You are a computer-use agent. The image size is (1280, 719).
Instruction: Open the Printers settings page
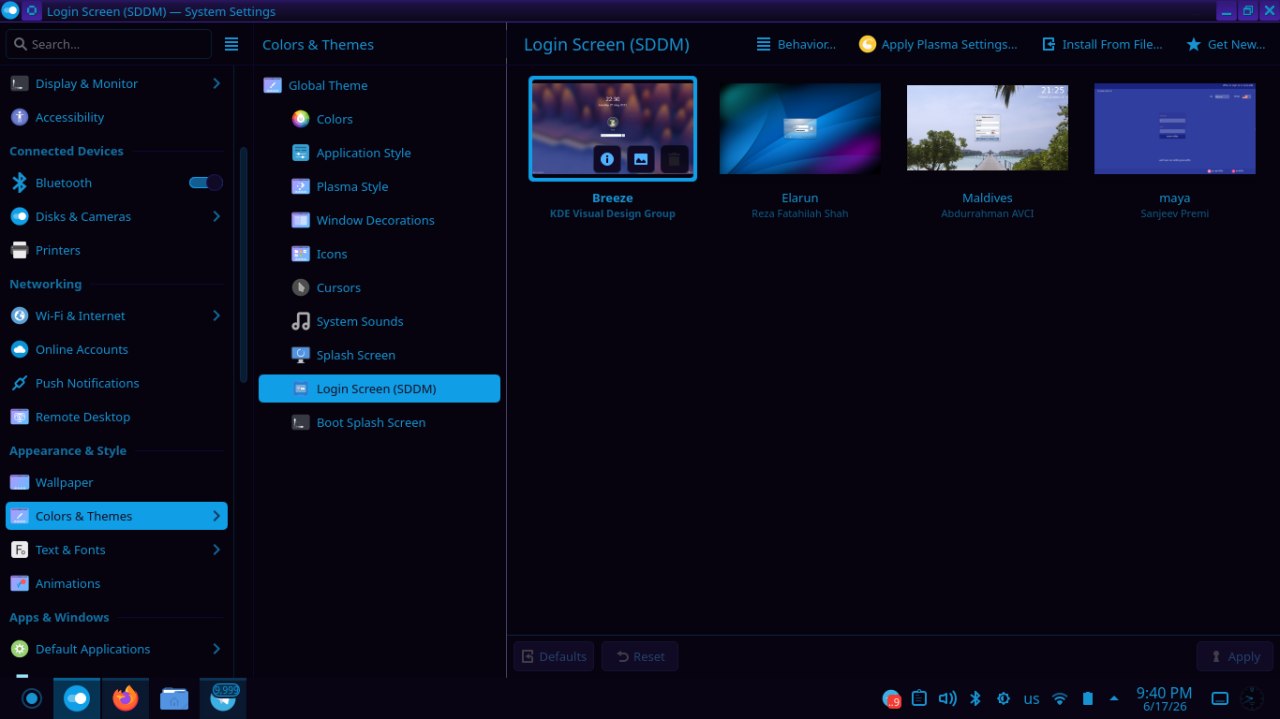click(x=116, y=250)
